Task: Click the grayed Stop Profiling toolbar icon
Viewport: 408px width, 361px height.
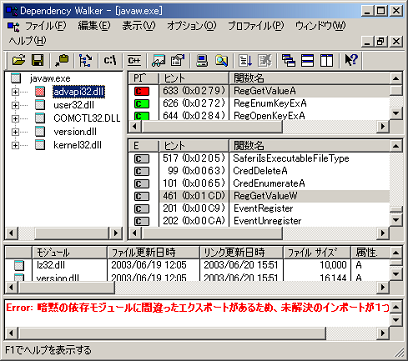Action: coord(265,61)
